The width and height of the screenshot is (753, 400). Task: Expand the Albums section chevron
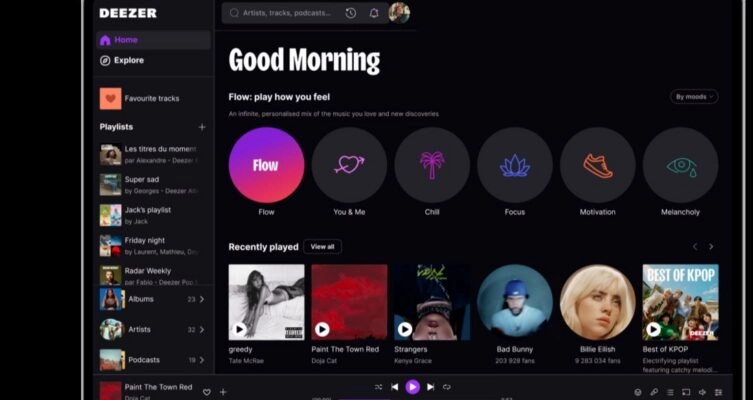click(202, 299)
